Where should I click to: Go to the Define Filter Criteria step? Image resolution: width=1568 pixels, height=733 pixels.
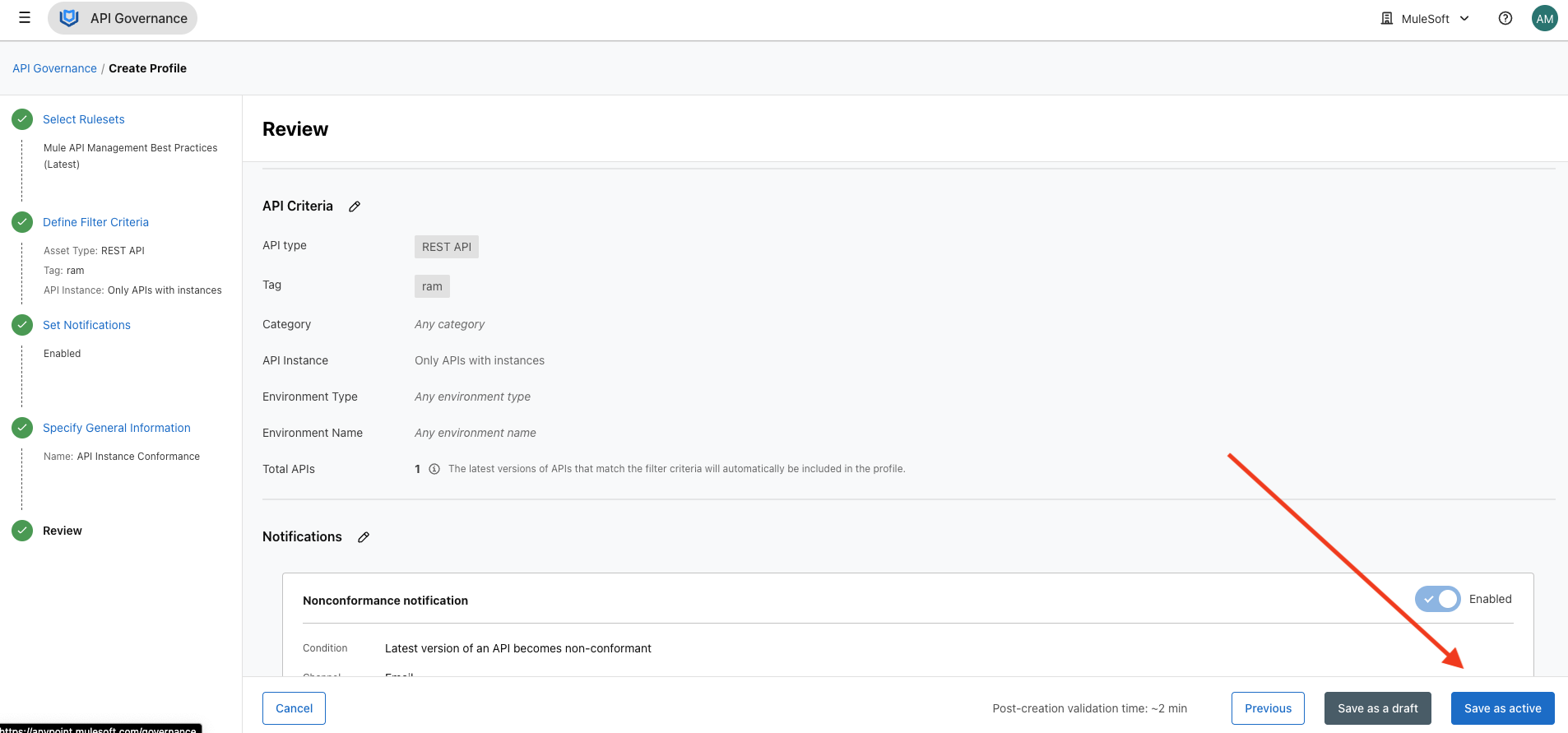coord(95,222)
